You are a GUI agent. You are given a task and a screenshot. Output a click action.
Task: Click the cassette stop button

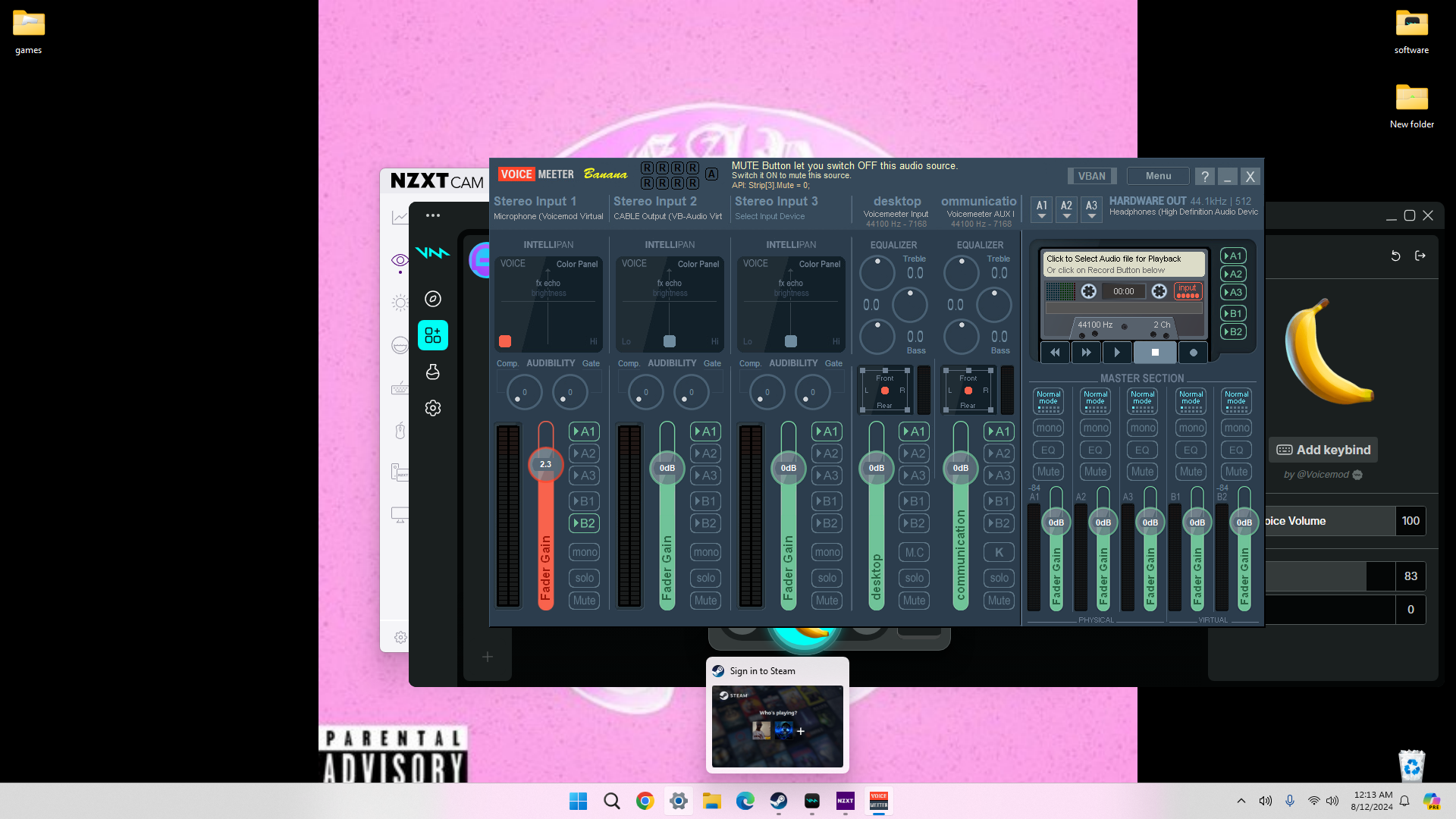pos(1155,353)
